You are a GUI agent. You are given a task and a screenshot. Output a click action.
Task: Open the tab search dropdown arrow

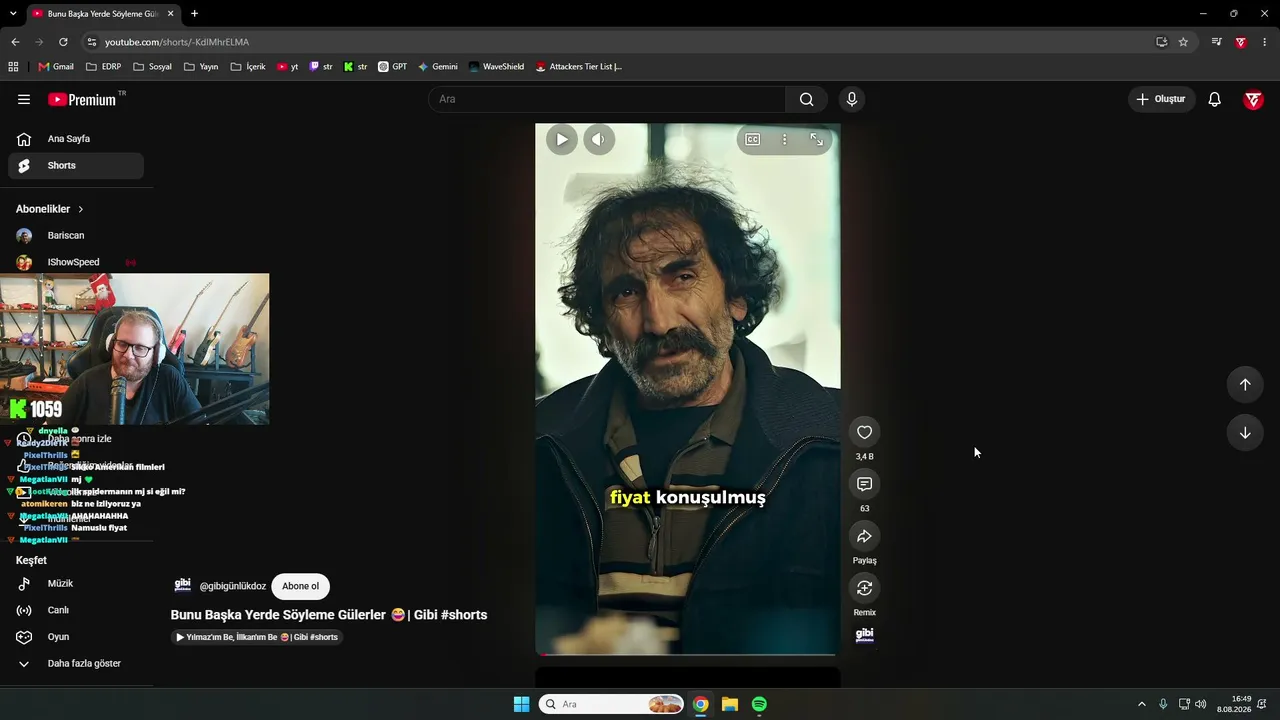(13, 14)
